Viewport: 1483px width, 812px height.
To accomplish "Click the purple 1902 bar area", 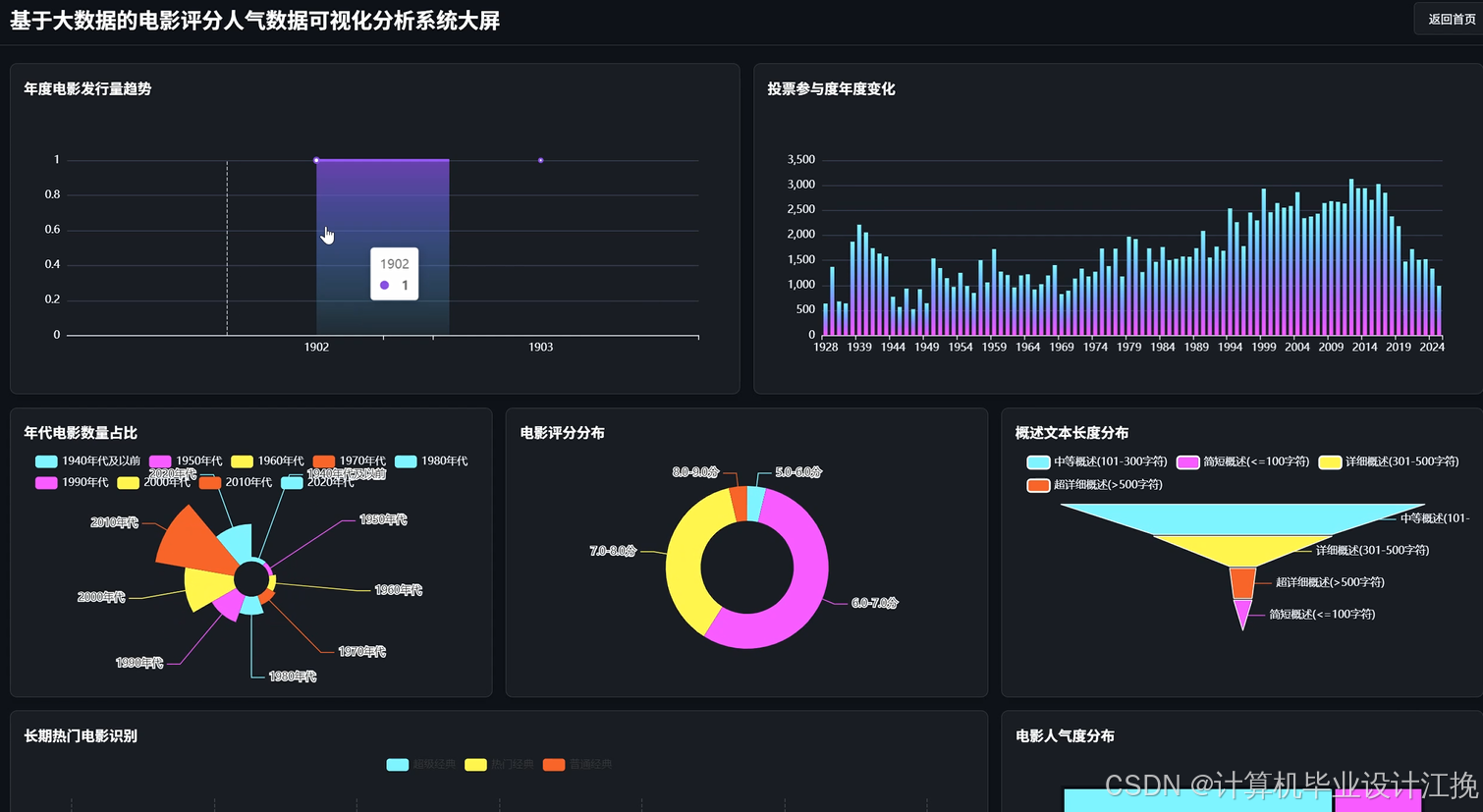I will [x=382, y=246].
